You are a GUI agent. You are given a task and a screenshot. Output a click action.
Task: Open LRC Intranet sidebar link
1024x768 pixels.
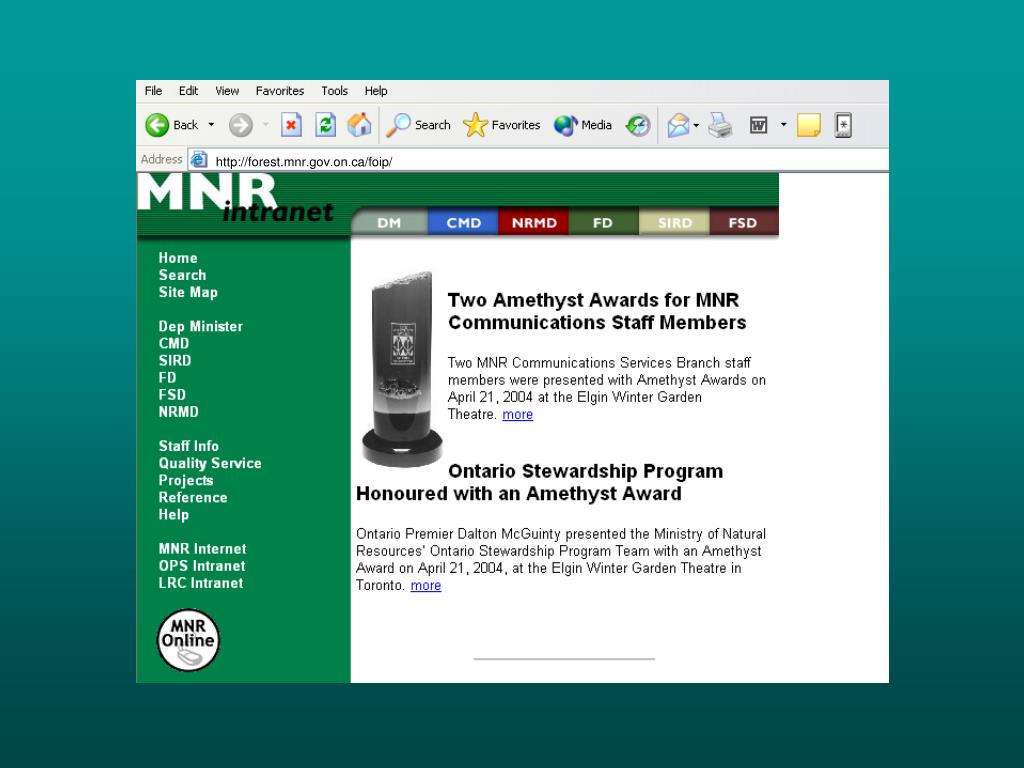(x=200, y=583)
